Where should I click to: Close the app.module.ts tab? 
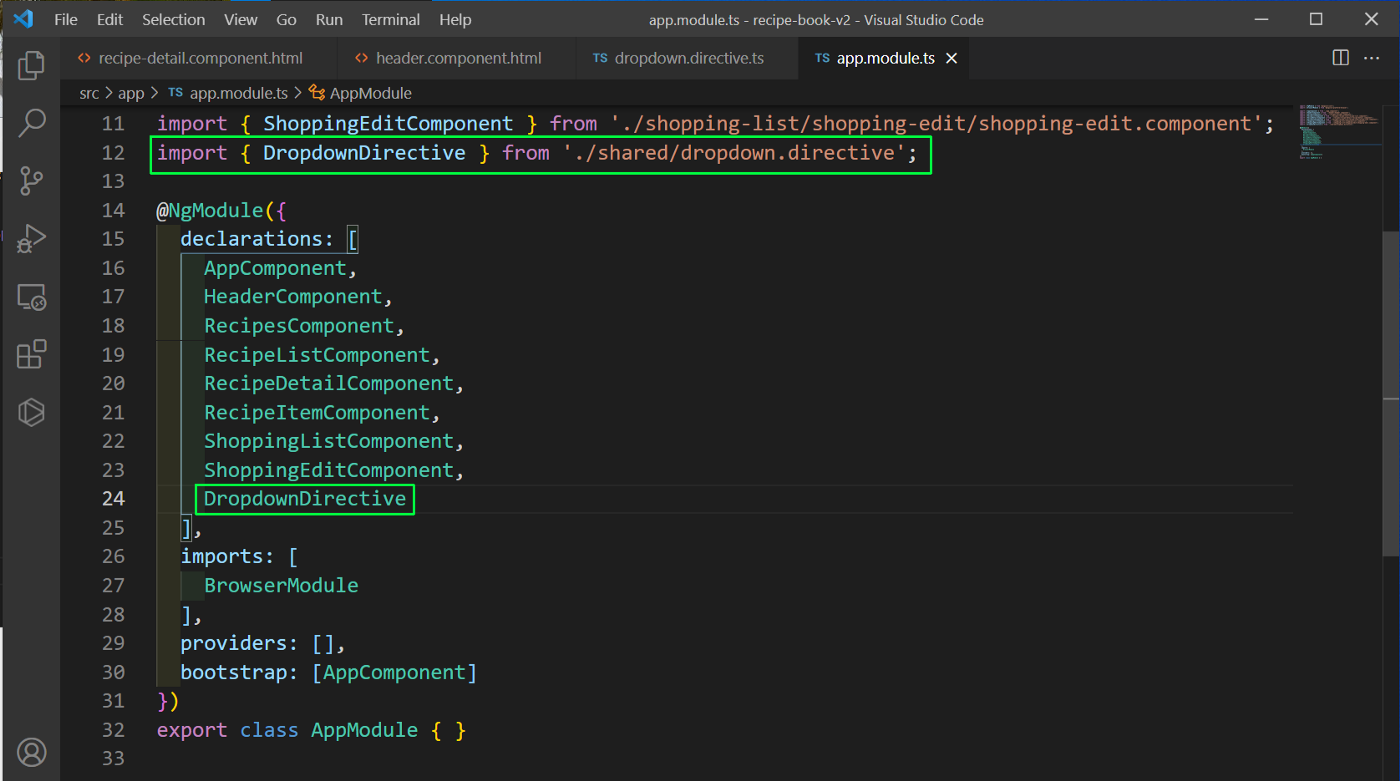click(951, 58)
